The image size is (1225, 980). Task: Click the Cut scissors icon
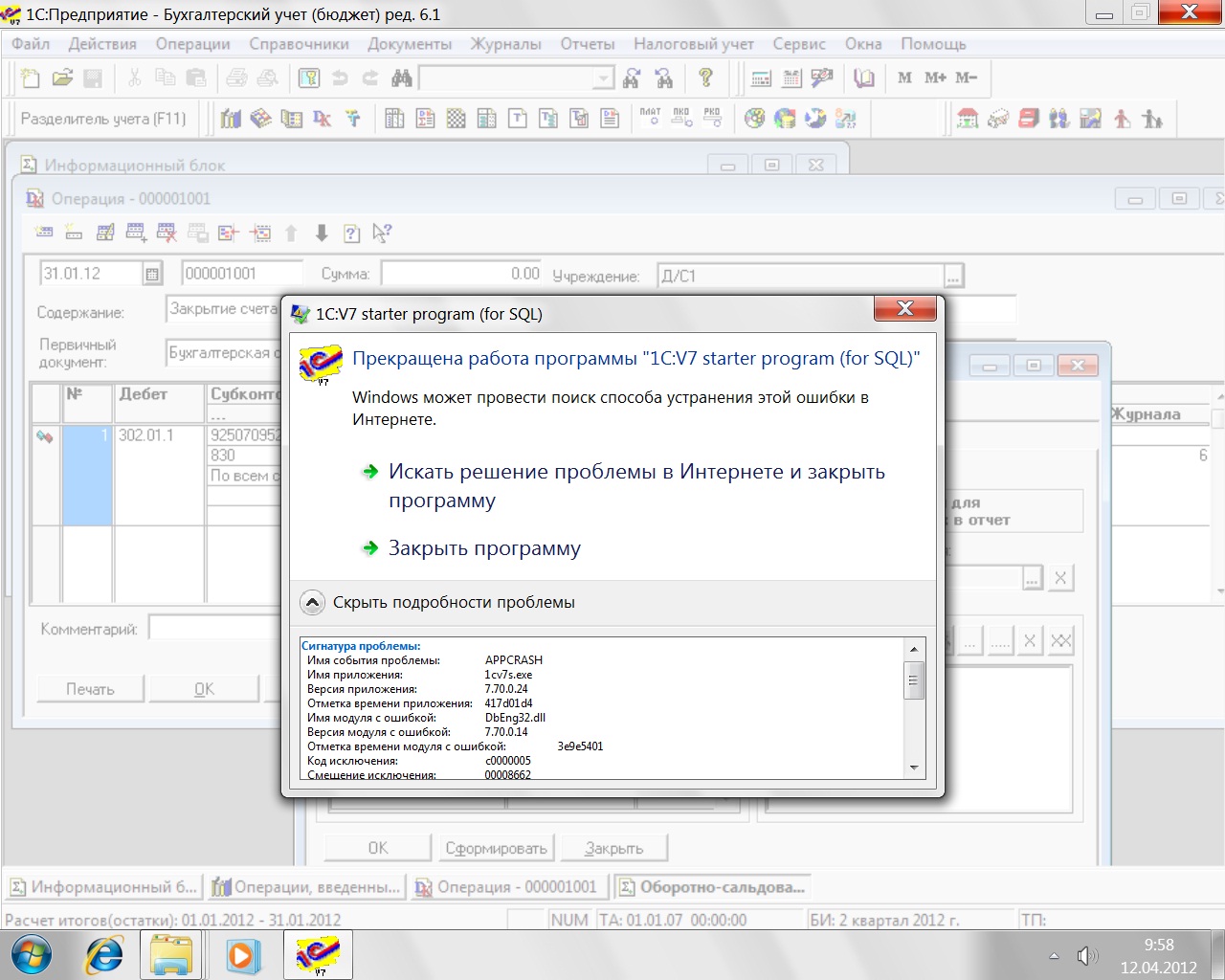135,78
